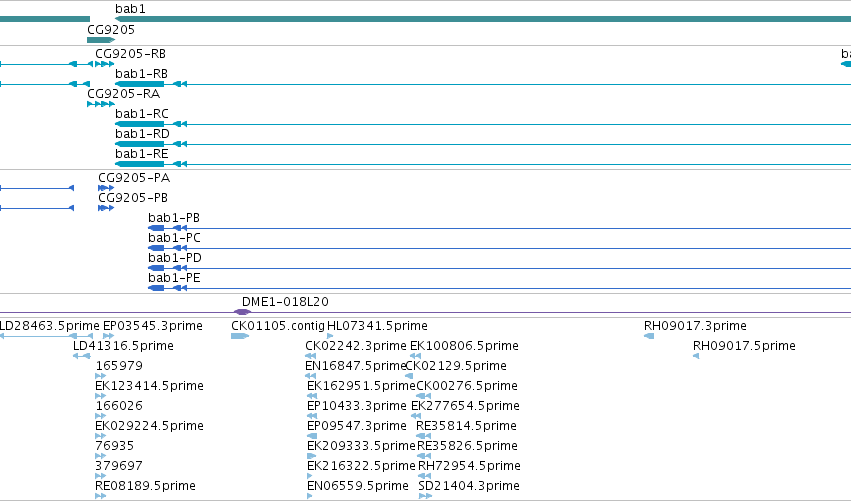Click the purple DME1-018L20 glyph
The image size is (851, 501).
point(242,312)
